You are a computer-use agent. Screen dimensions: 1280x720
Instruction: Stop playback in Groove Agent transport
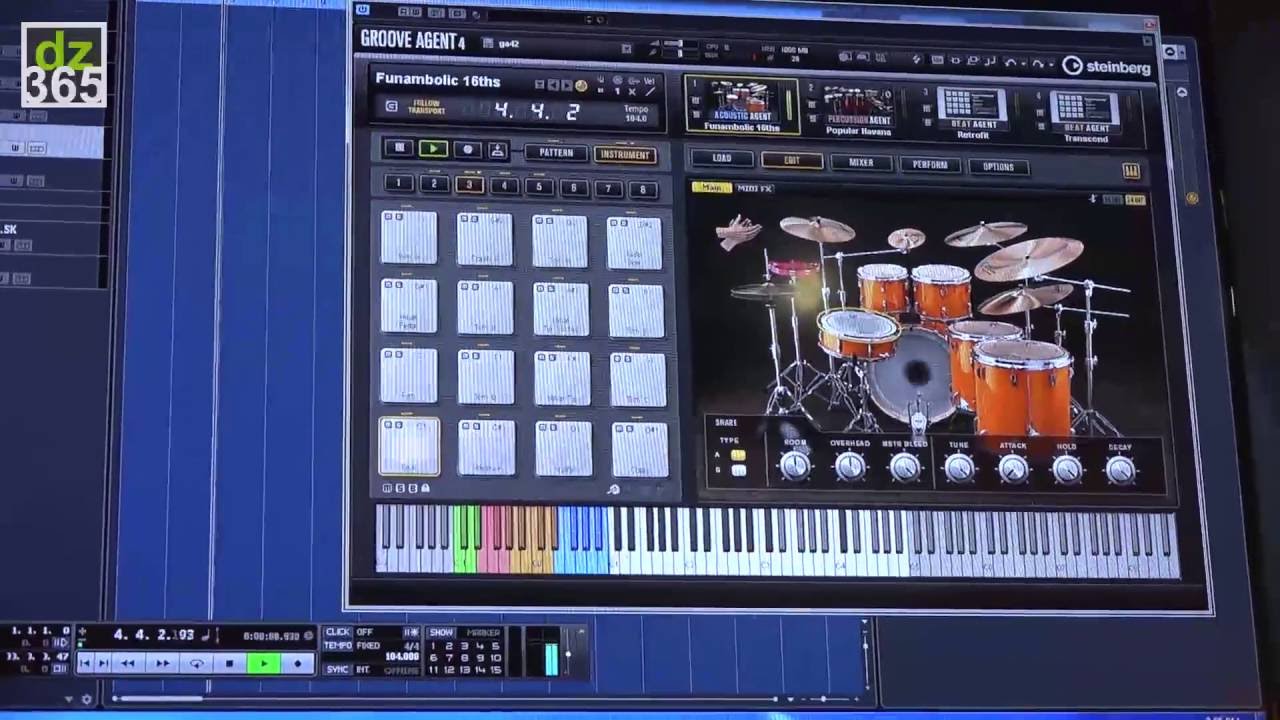[399, 148]
